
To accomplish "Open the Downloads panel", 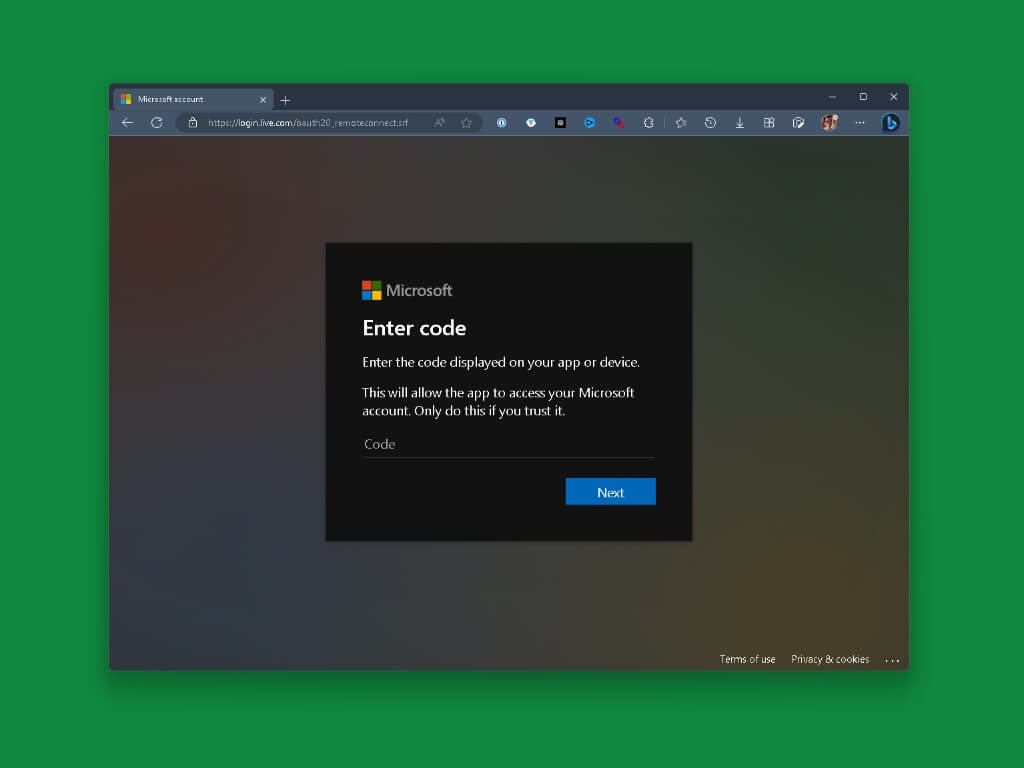I will coord(740,122).
